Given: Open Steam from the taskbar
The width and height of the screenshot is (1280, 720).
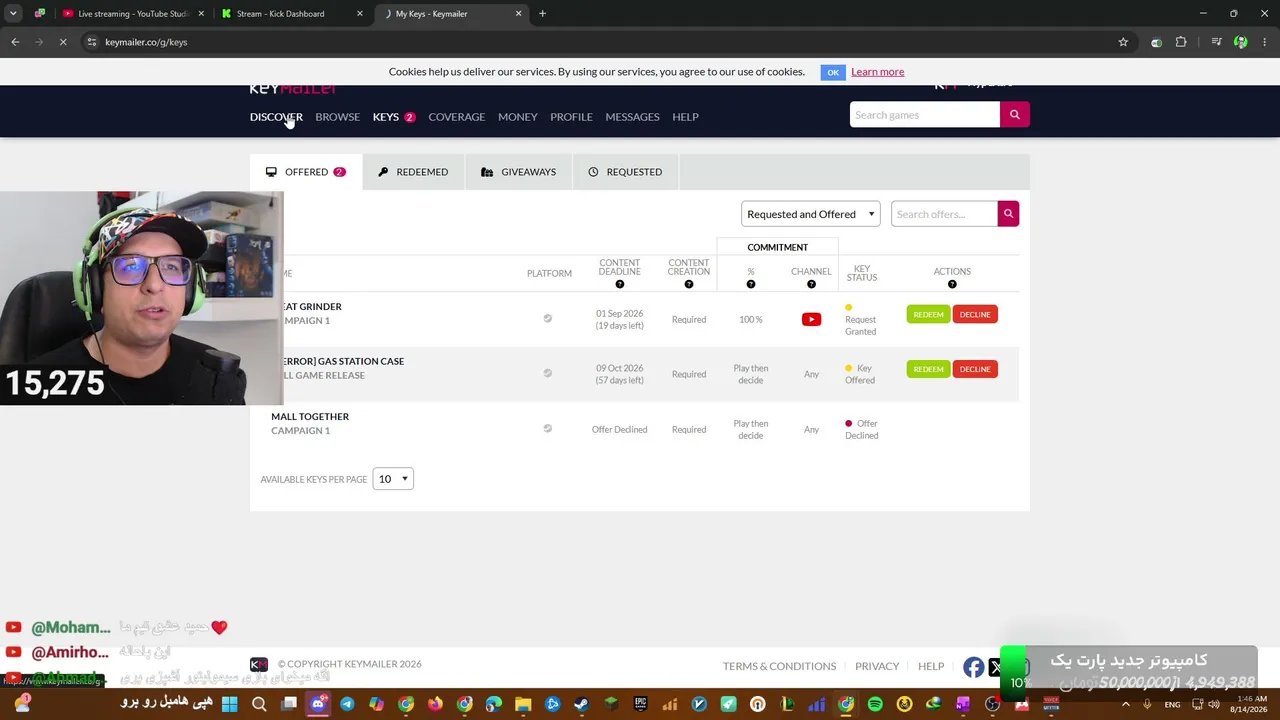Looking at the screenshot, I should click(x=581, y=704).
